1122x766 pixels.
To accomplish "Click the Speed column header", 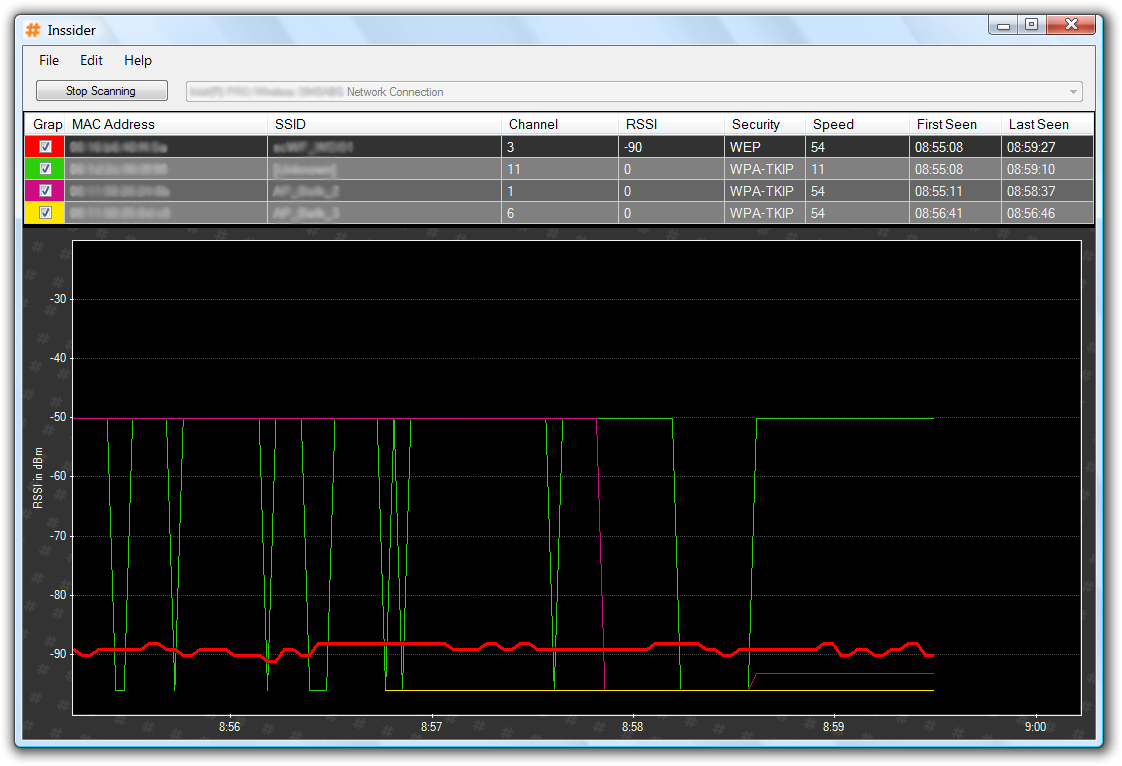I will tap(857, 125).
